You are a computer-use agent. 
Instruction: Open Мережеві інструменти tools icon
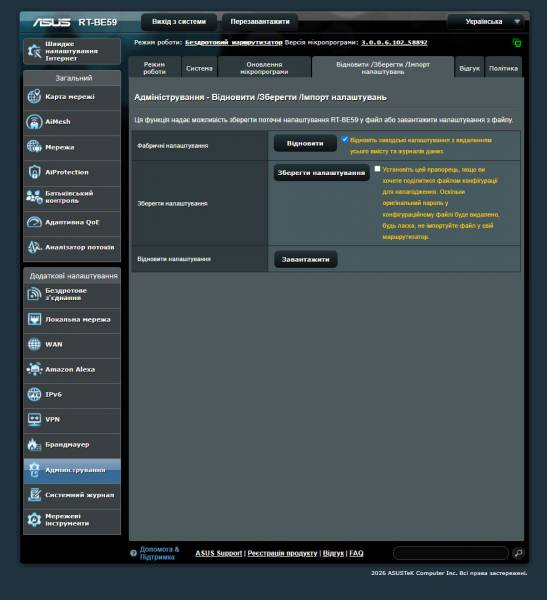(x=34, y=520)
